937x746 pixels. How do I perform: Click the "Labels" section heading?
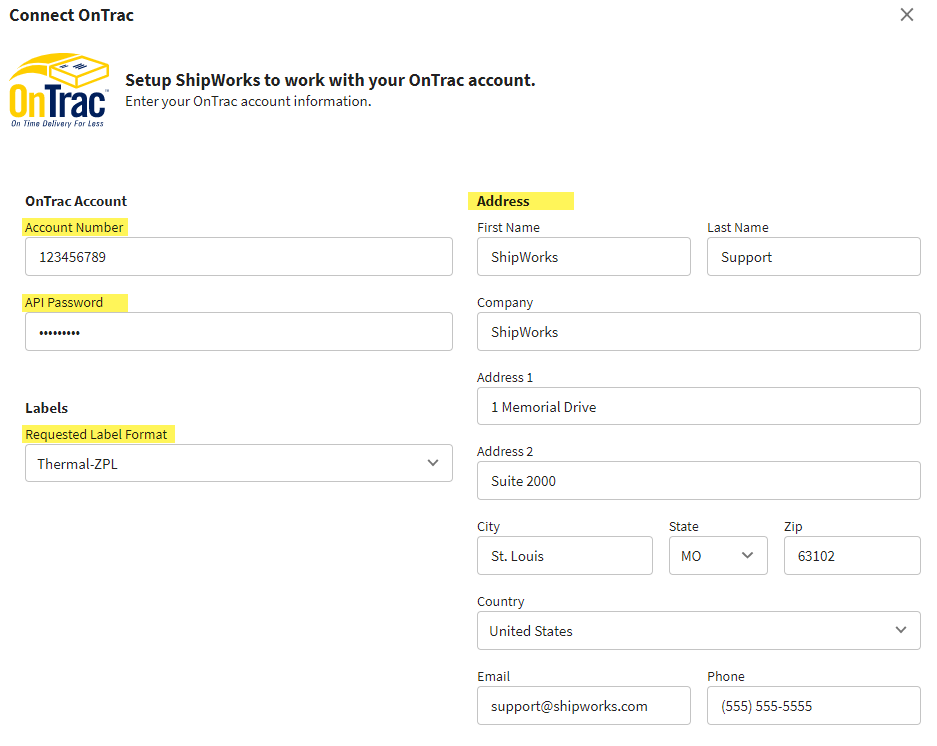click(47, 408)
